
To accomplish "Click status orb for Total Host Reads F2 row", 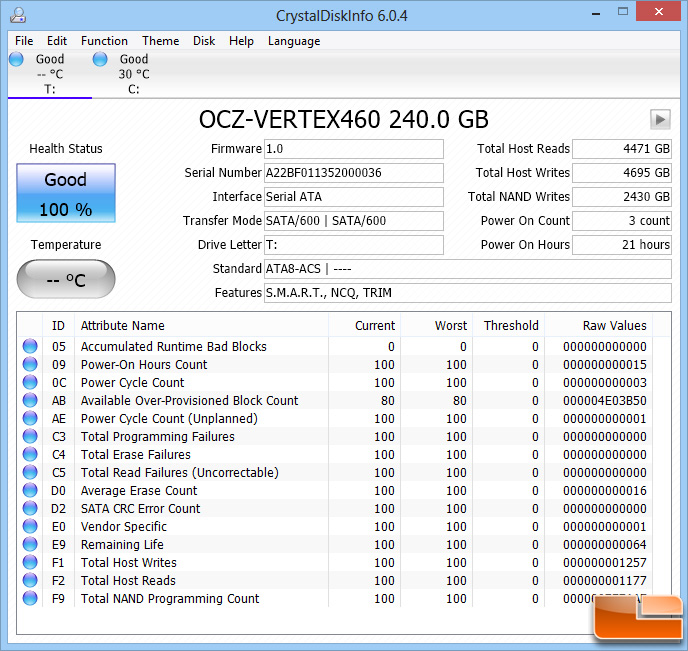I will click(30, 580).
